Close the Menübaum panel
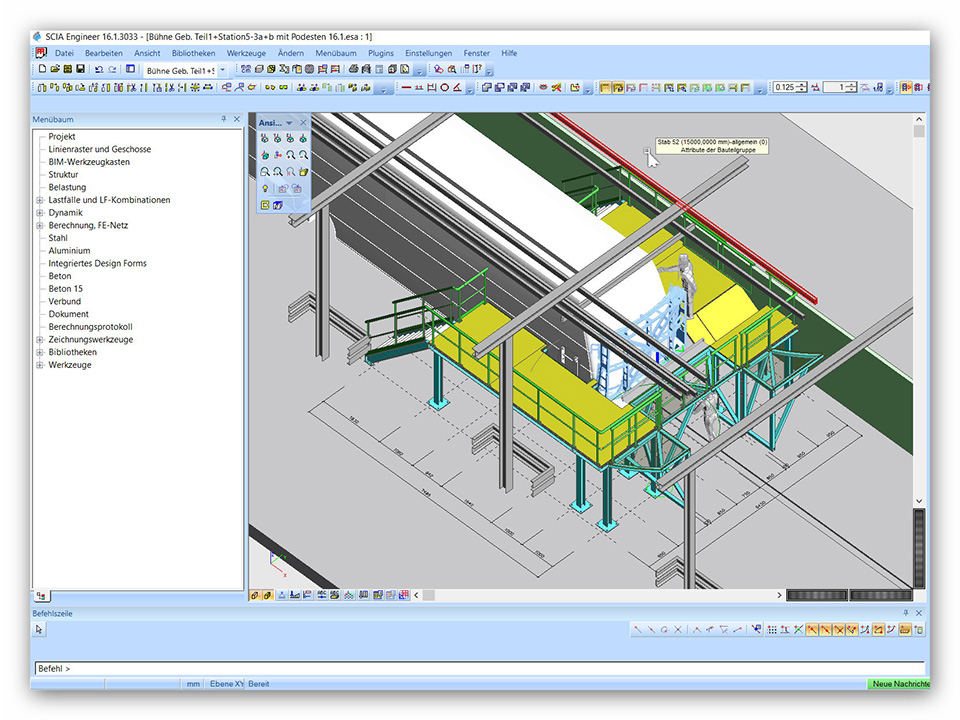960x720 pixels. tap(237, 119)
